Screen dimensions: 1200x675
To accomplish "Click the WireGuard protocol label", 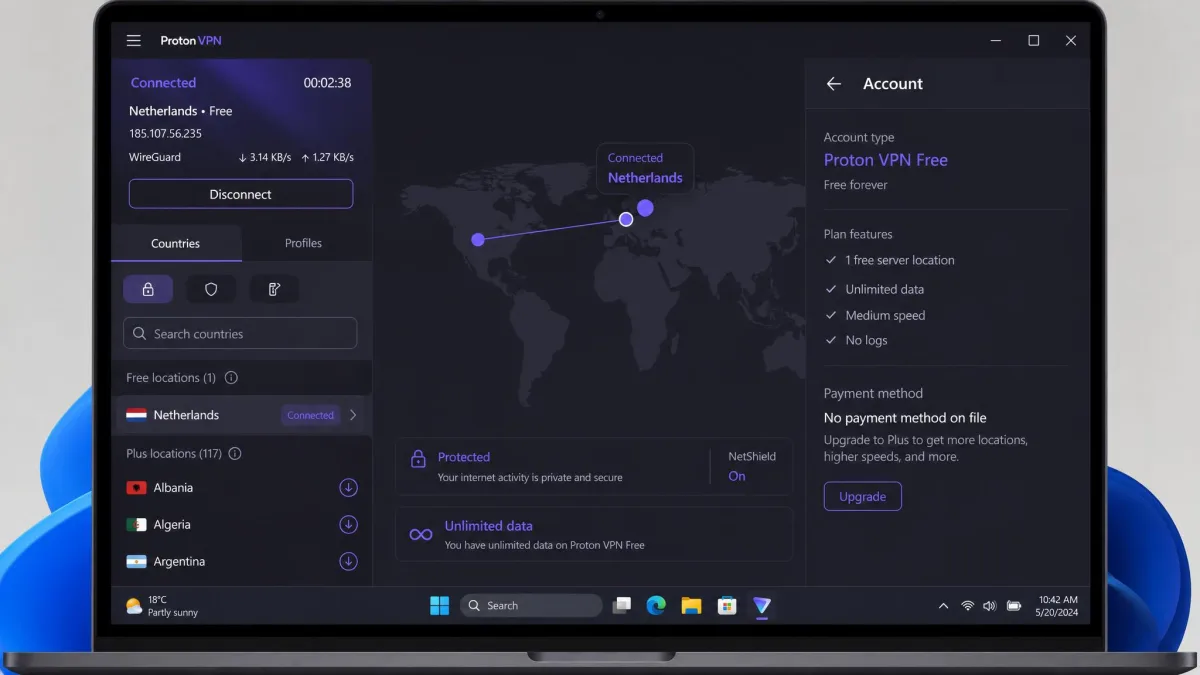I will coord(155,157).
